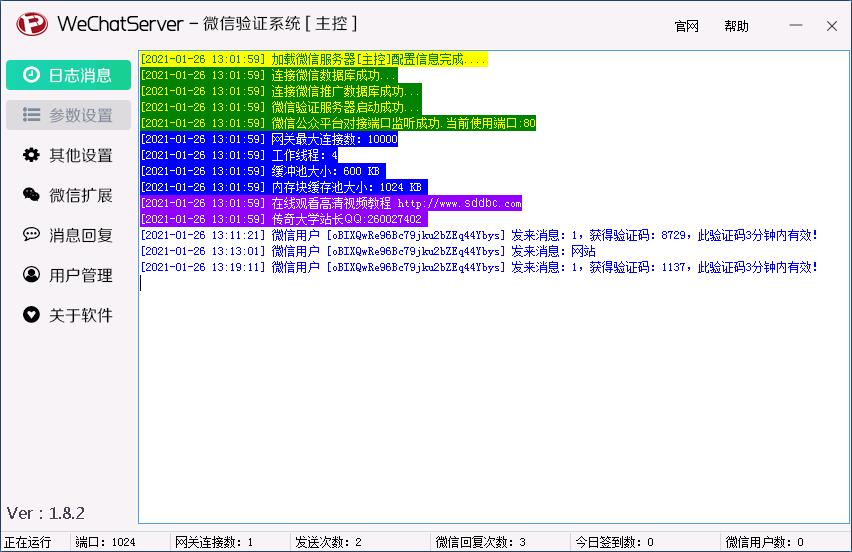Screen dimensions: 852x552
Task: Click log line 内存块缓存池大小: 1024 KB
Action: tap(284, 187)
